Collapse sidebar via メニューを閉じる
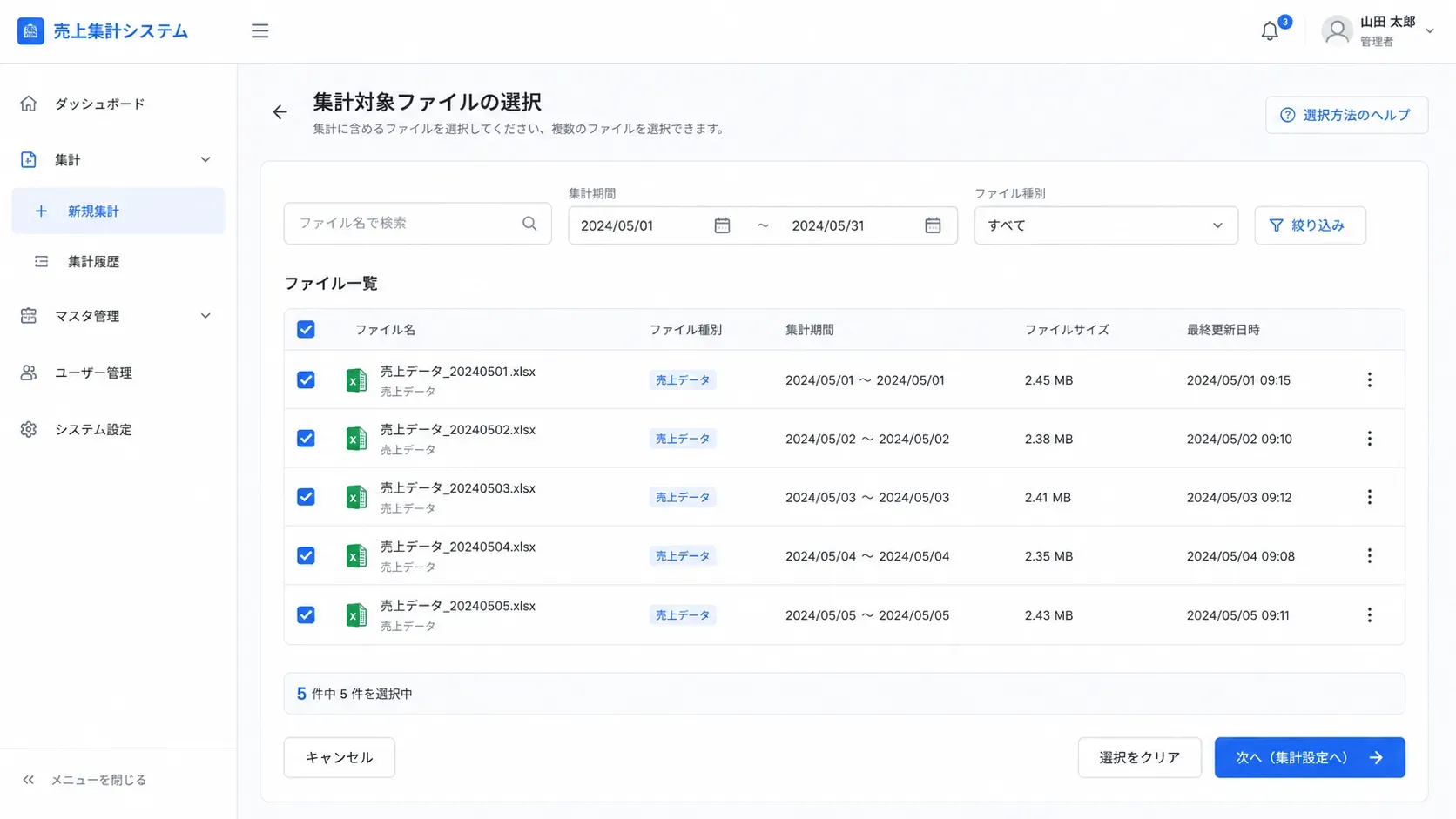This screenshot has width=1456, height=819. point(84,780)
